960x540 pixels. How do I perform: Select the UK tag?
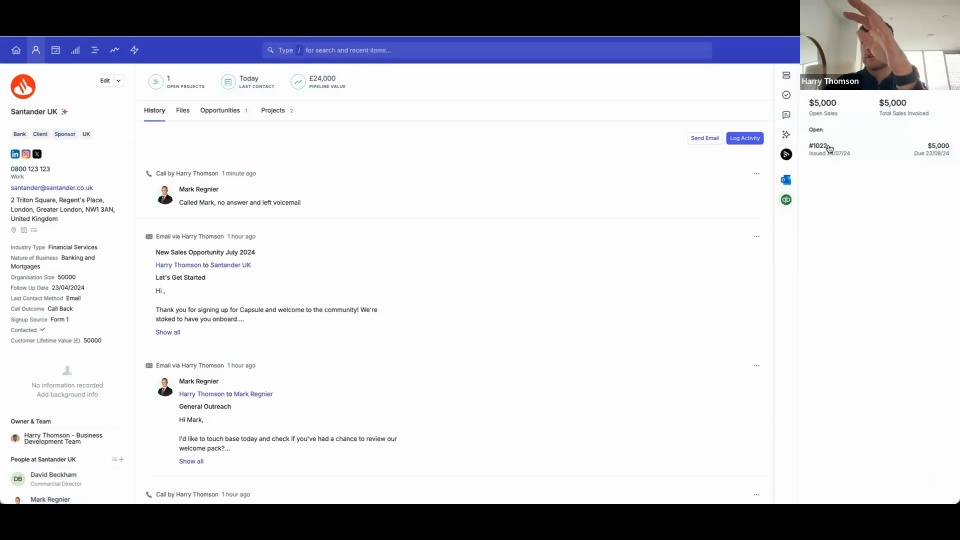click(86, 134)
